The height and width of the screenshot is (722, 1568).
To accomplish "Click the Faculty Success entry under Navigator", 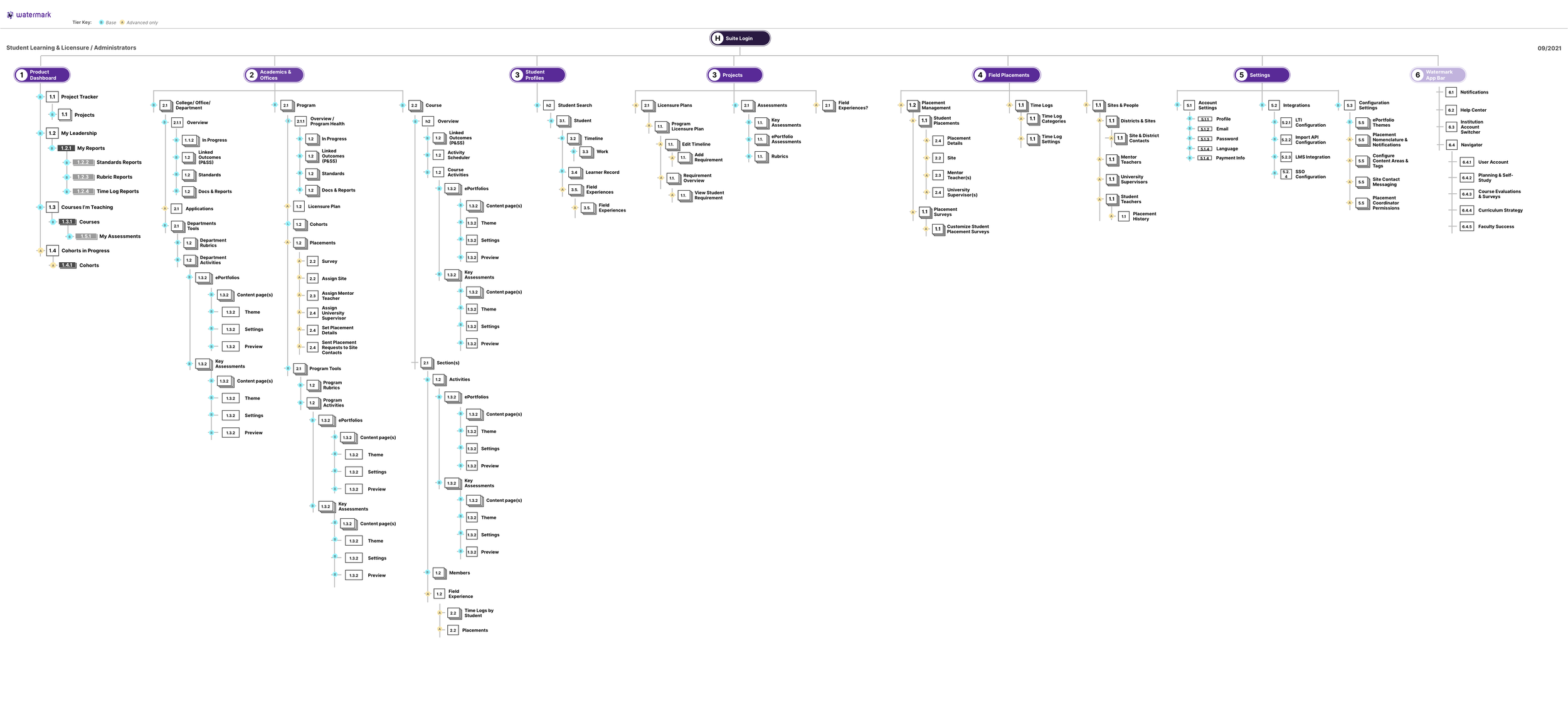I will [1495, 226].
